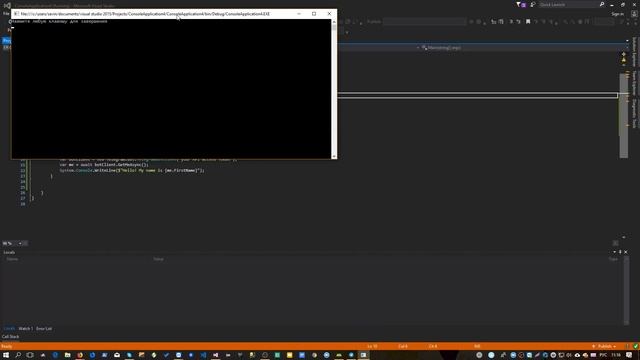This screenshot has height=360, width=640.
Task: Click the Sign in link
Action: tap(618, 14)
